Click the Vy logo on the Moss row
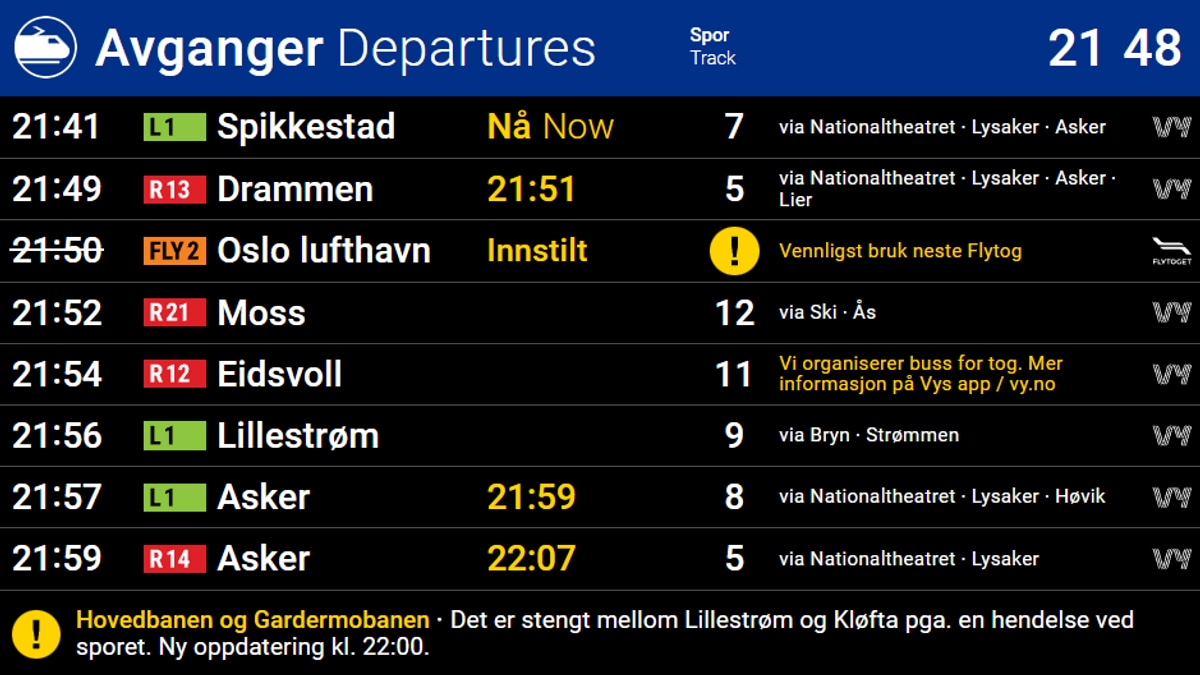This screenshot has height=675, width=1200. tap(1171, 313)
